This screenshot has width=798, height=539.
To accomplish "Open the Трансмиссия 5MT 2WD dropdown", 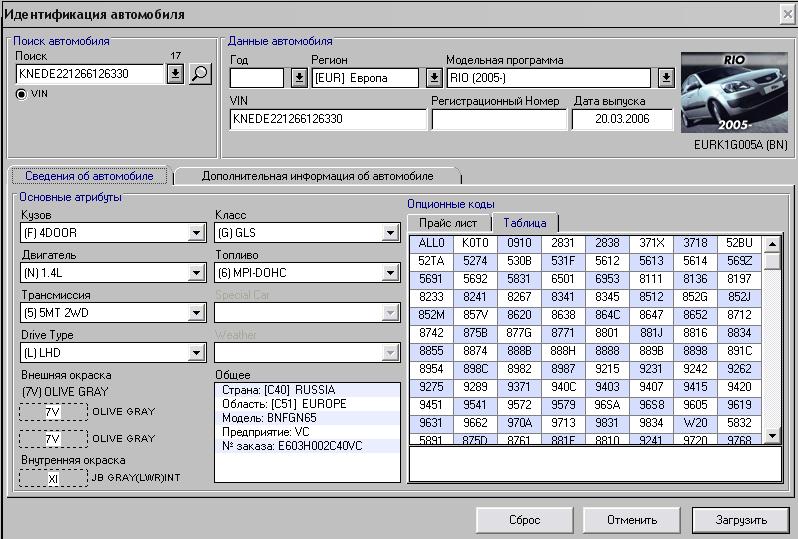I will [x=196, y=313].
